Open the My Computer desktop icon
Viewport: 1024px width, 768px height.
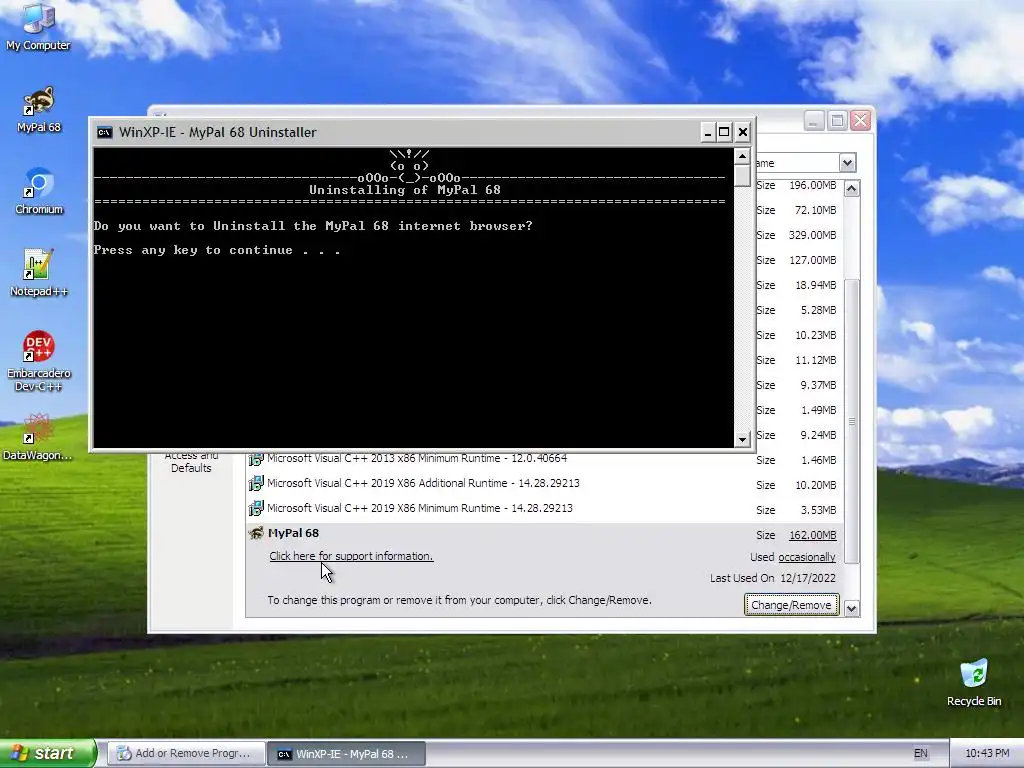(x=38, y=26)
